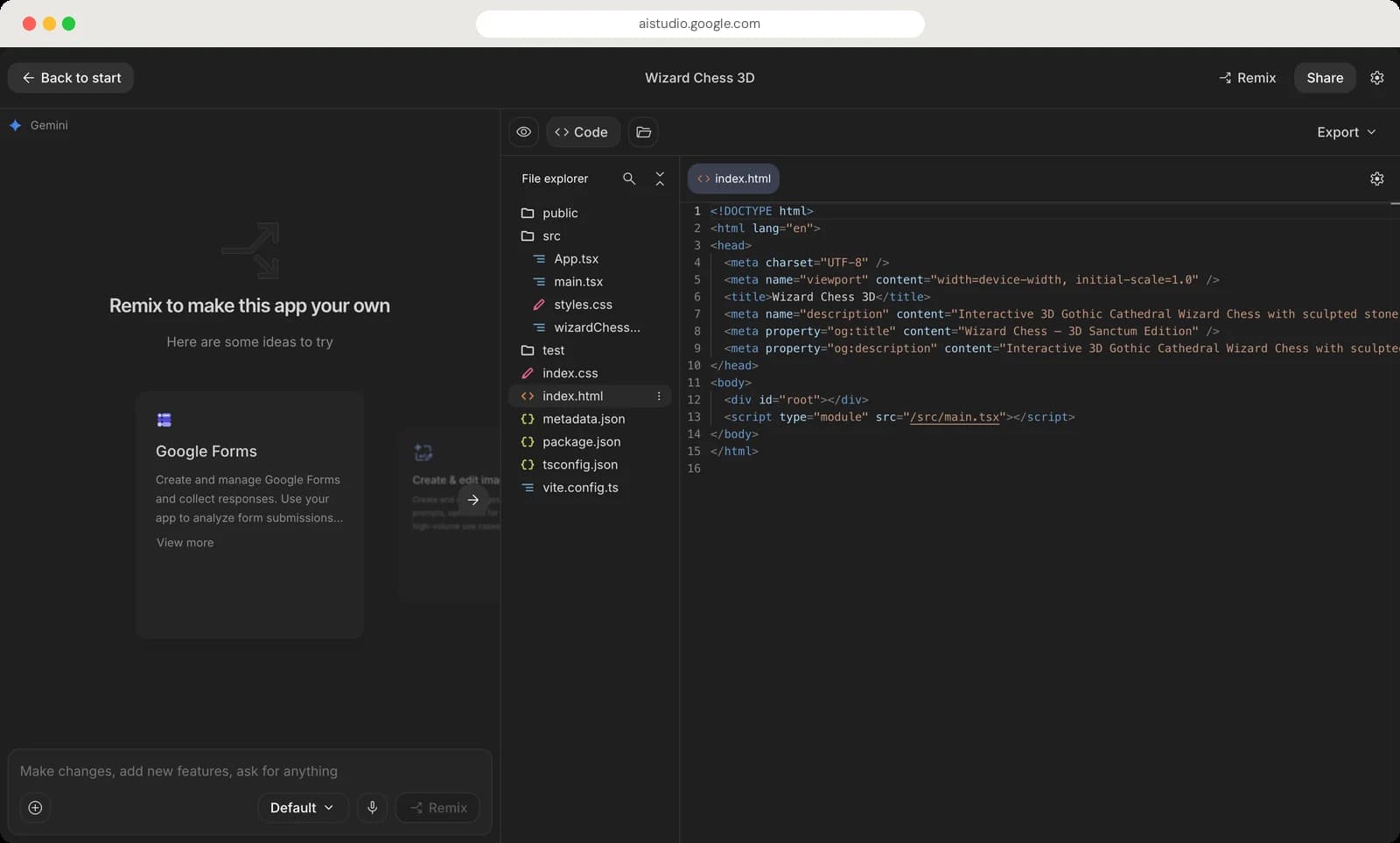Screen dimensions: 1400x843
Task: Open the Default model dropdown
Action: [303, 807]
